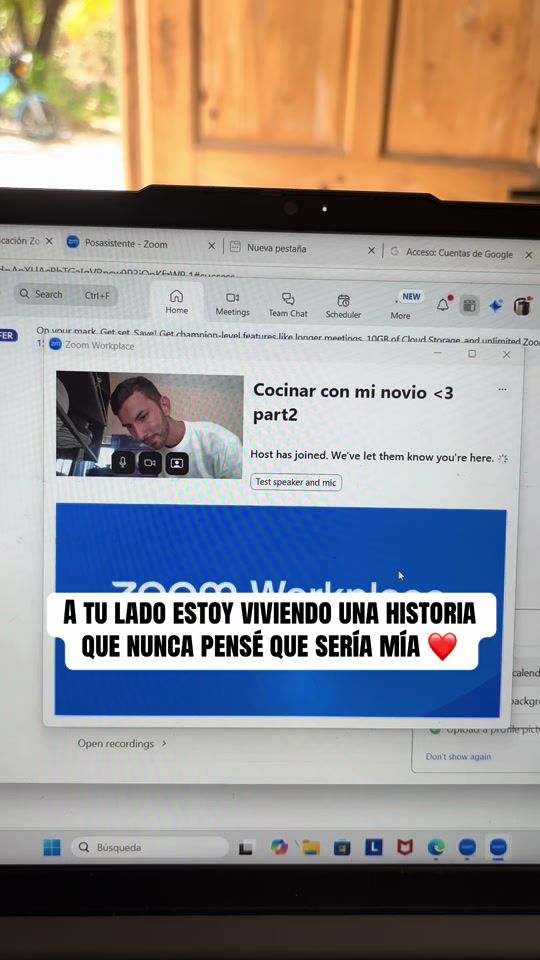Open the first Zoom taskbar icon
This screenshot has height=960, width=540.
tap(467, 847)
